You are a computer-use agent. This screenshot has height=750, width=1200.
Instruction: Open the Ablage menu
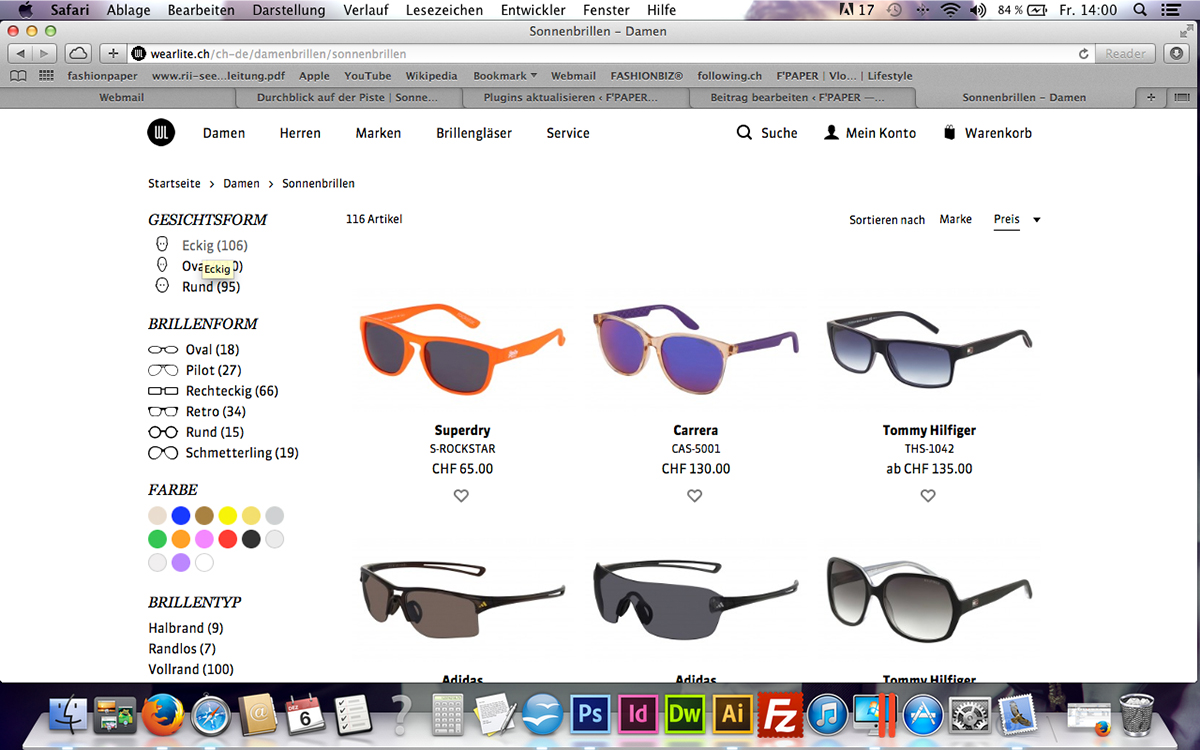coord(130,10)
